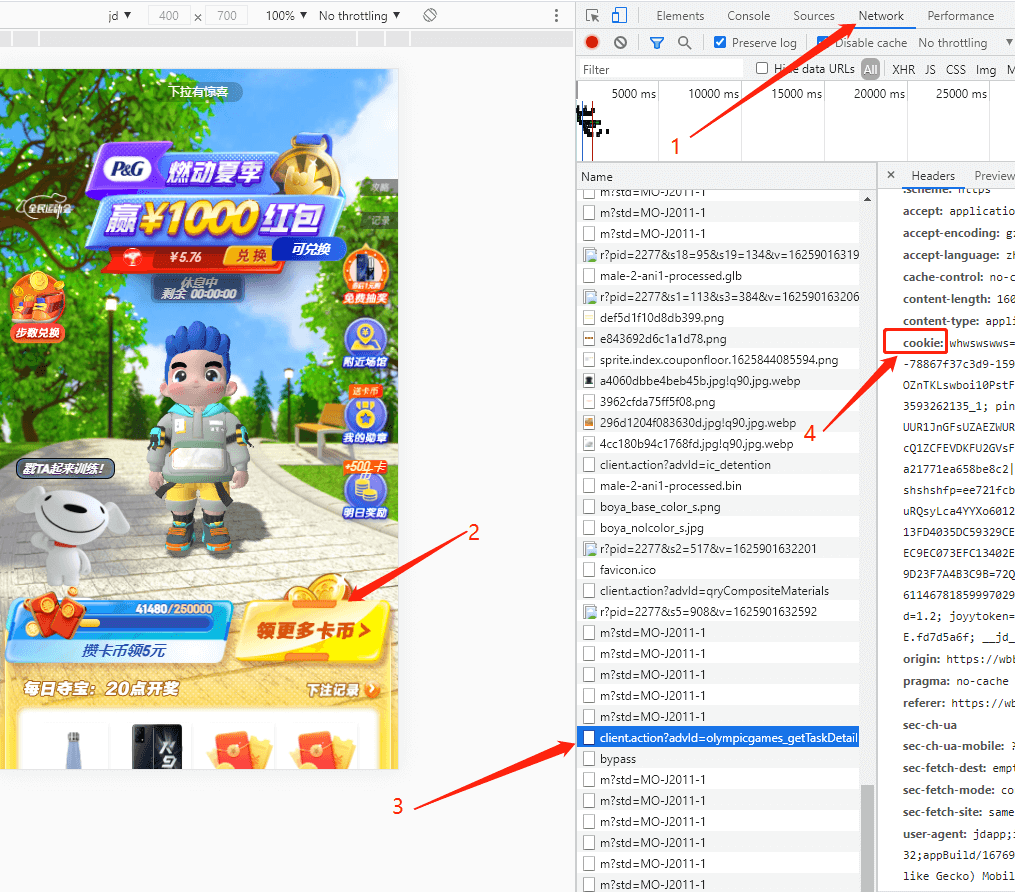Switch to the Console tab

748,16
